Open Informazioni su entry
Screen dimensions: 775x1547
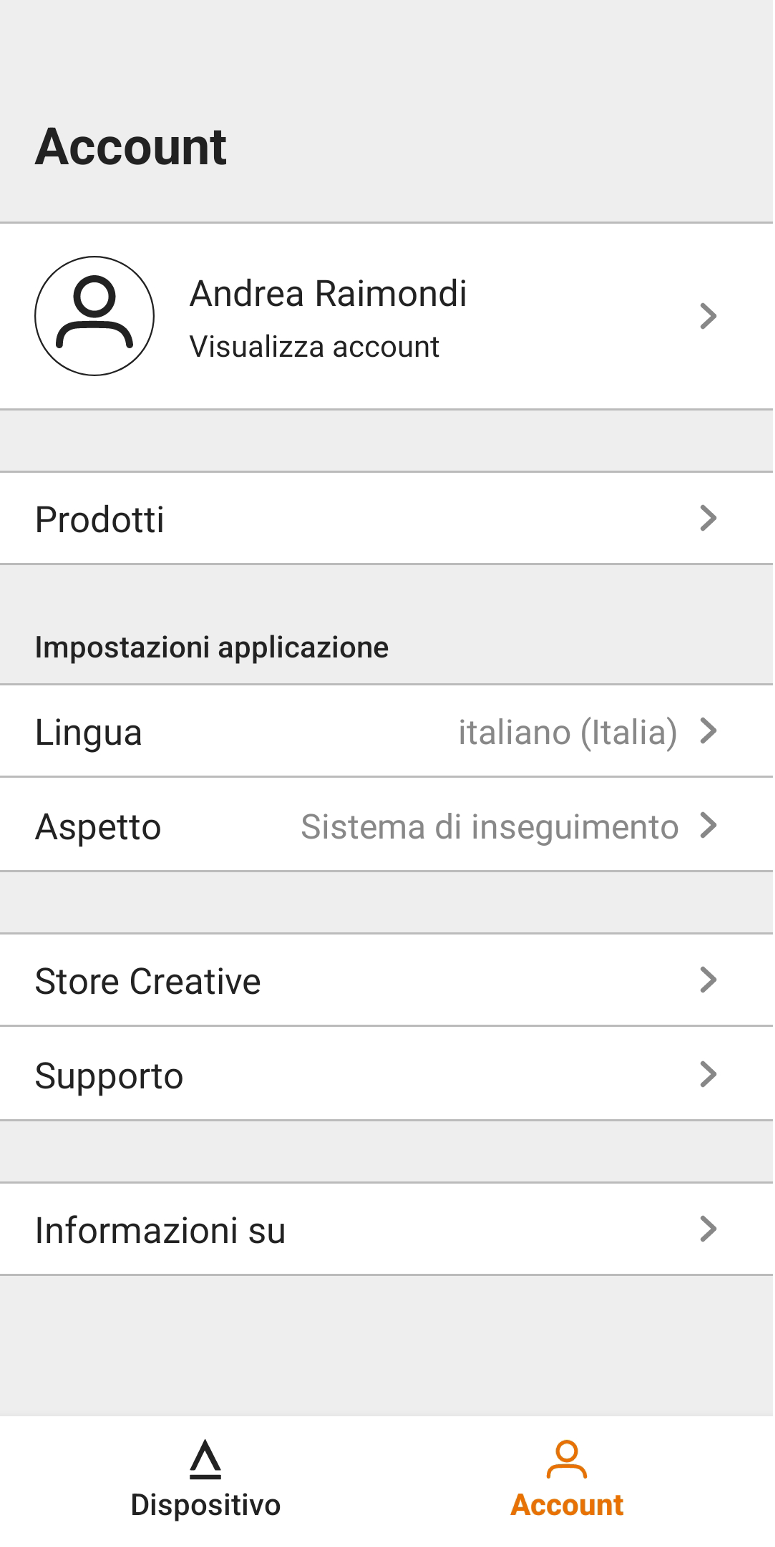387,1230
